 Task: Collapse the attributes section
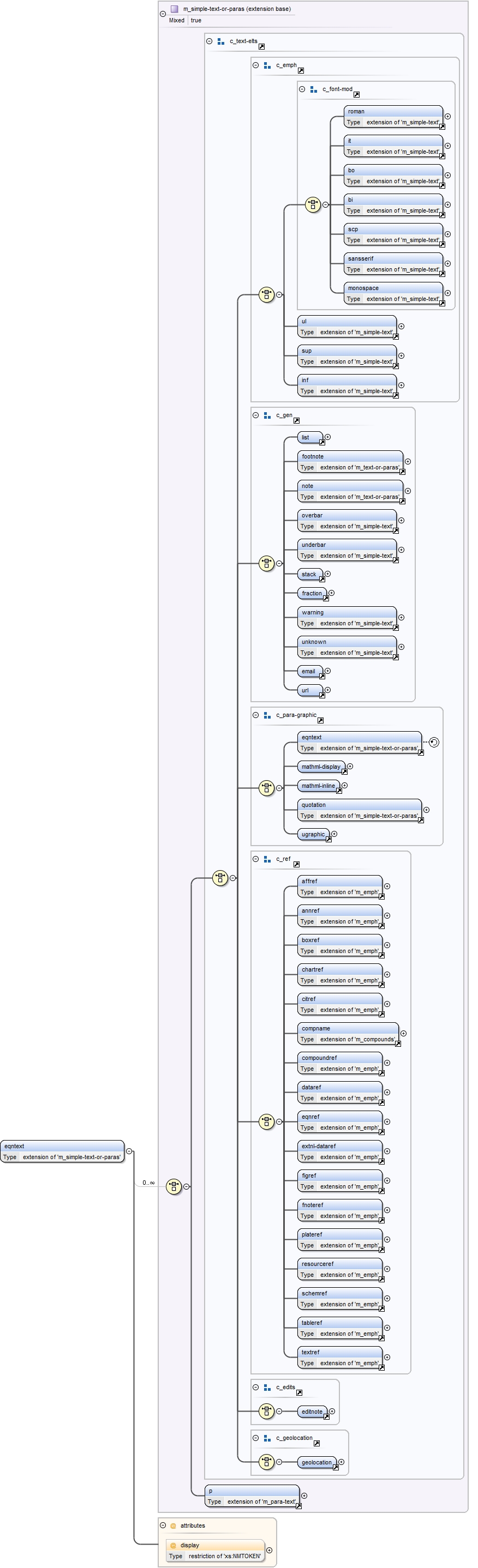coord(163,1525)
